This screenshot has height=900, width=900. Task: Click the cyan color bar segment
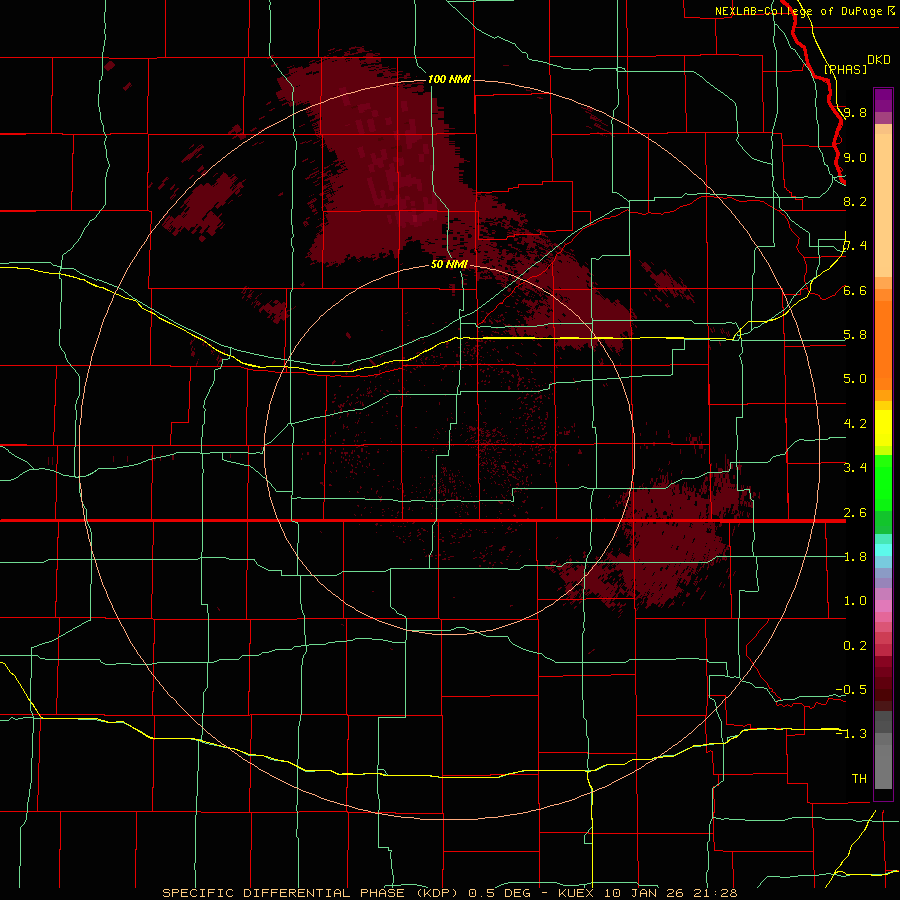coord(883,550)
